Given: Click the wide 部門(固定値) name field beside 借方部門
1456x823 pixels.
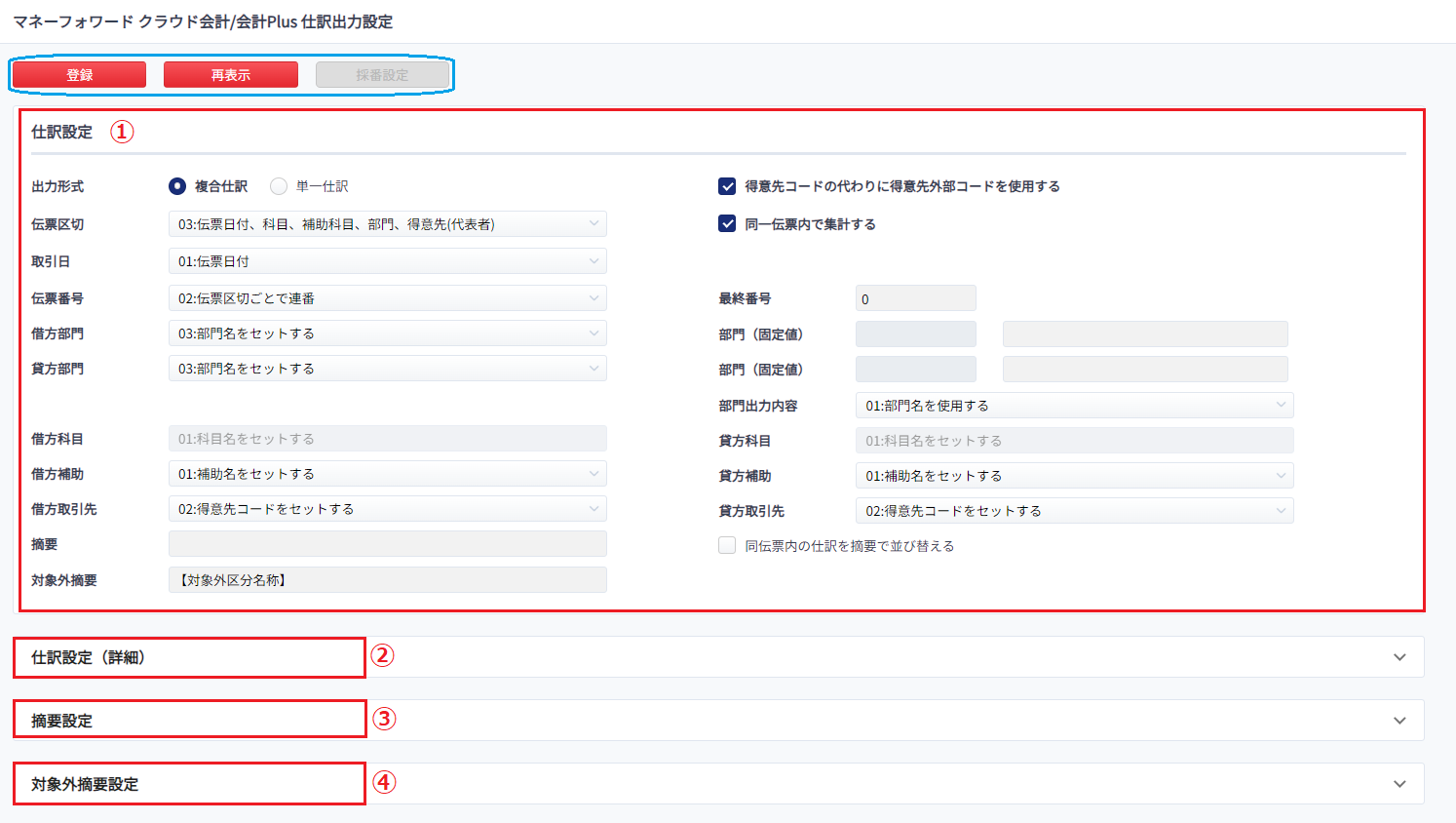Looking at the screenshot, I should pyautogui.click(x=1145, y=334).
